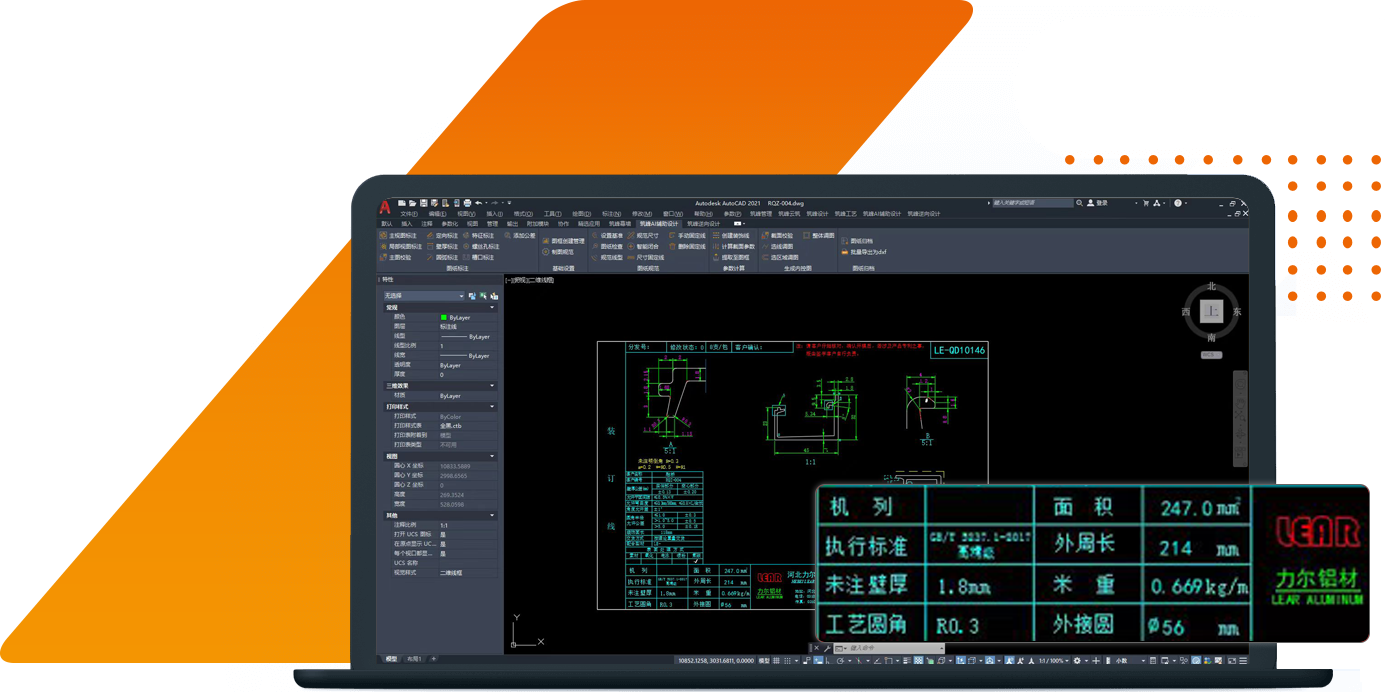Click the 删除固定线 ribbon tool

[688, 246]
